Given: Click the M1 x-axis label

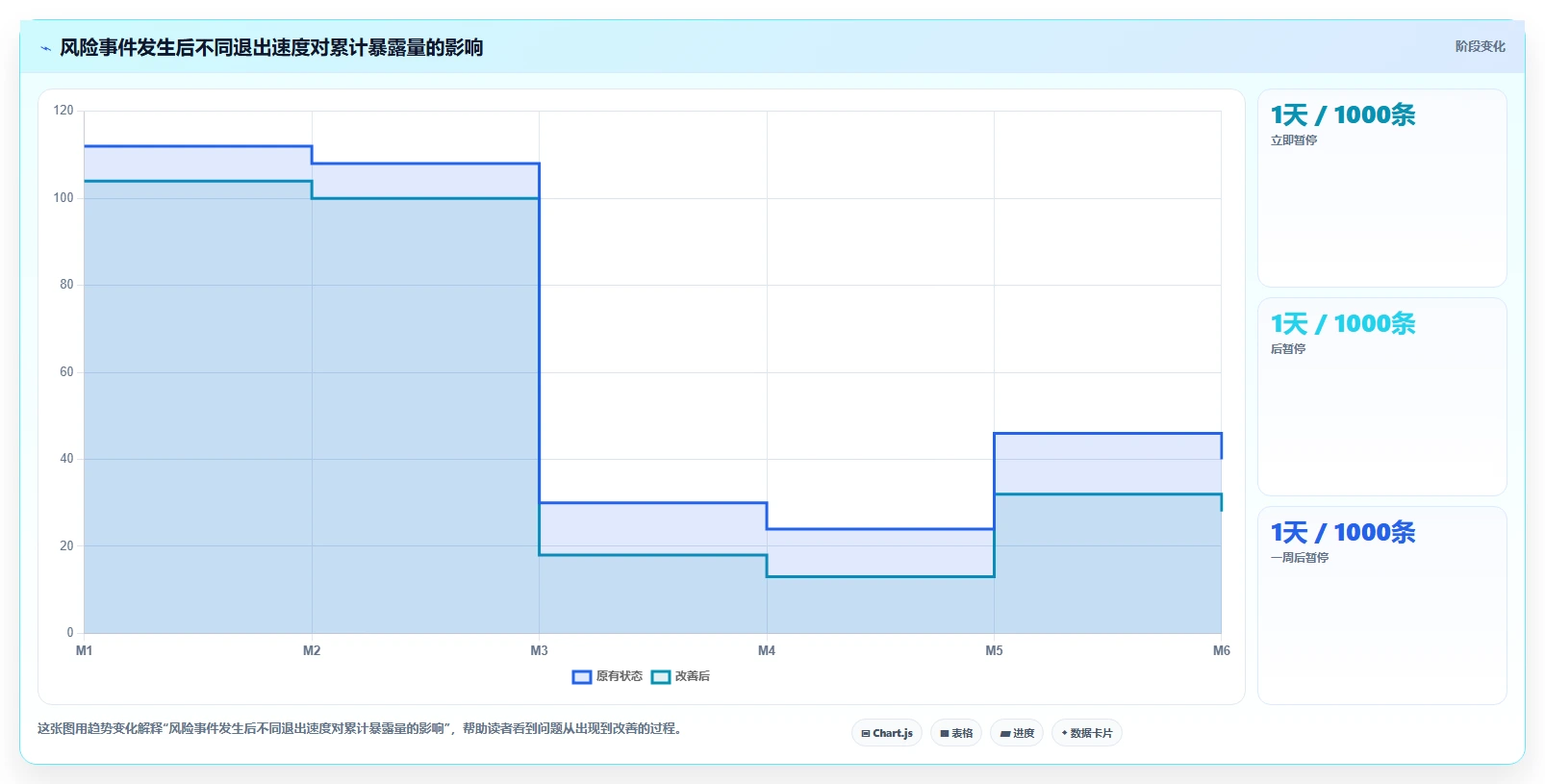Looking at the screenshot, I should 85,651.
